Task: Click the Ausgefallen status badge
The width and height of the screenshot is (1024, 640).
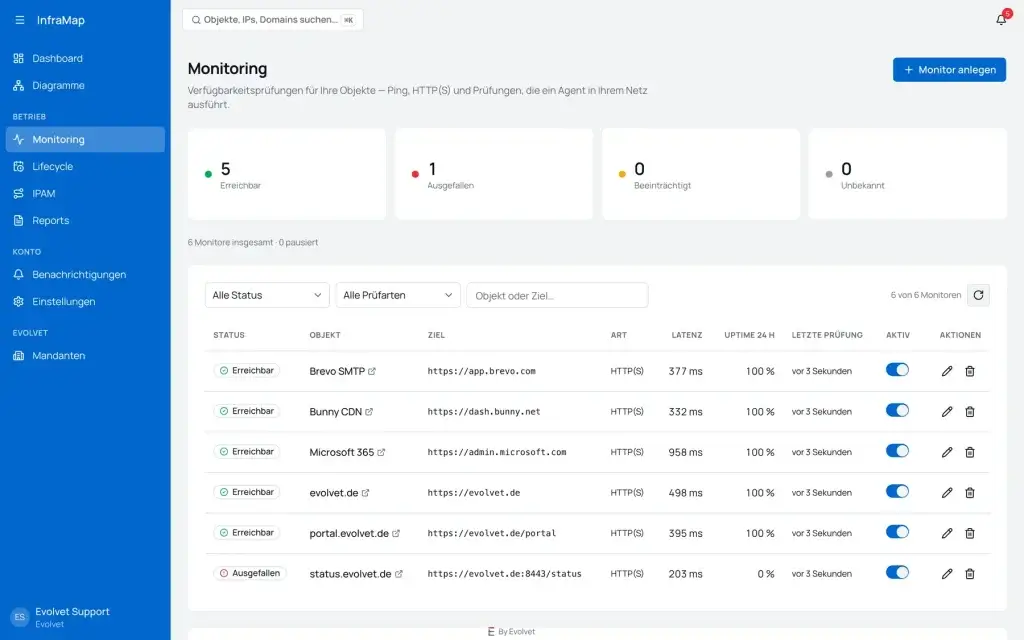Action: 249,573
